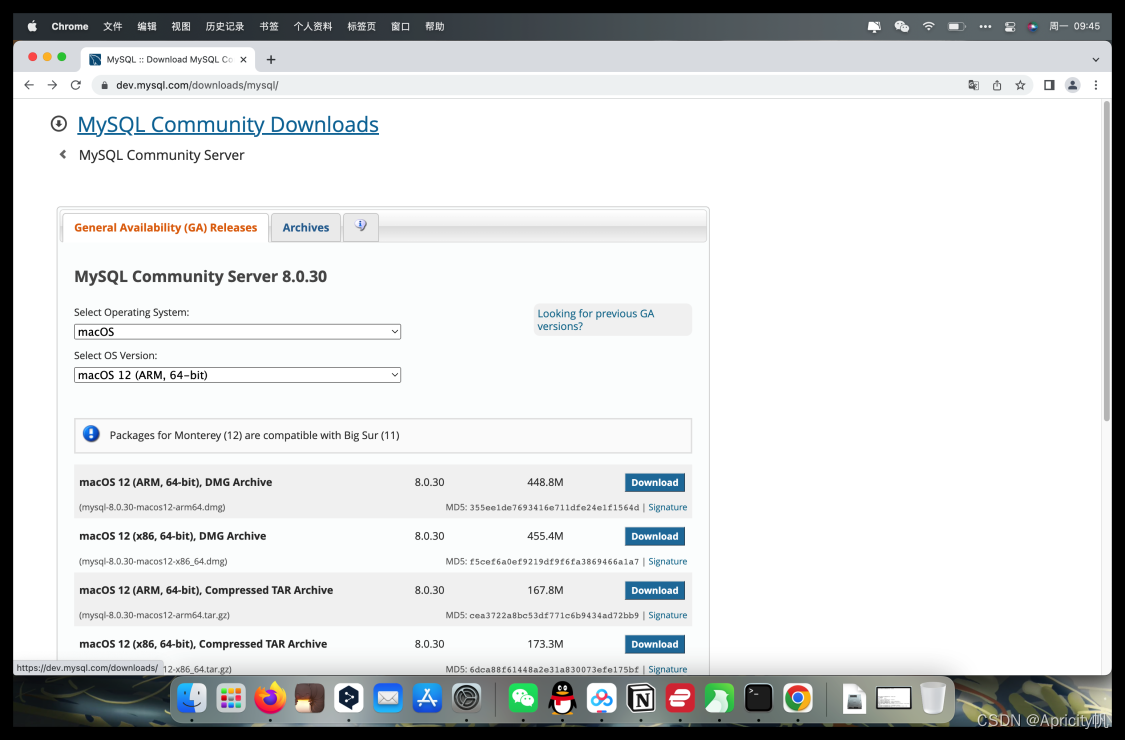Bookmark this page with the star icon
Viewport: 1125px width, 740px height.
pyautogui.click(x=1020, y=85)
